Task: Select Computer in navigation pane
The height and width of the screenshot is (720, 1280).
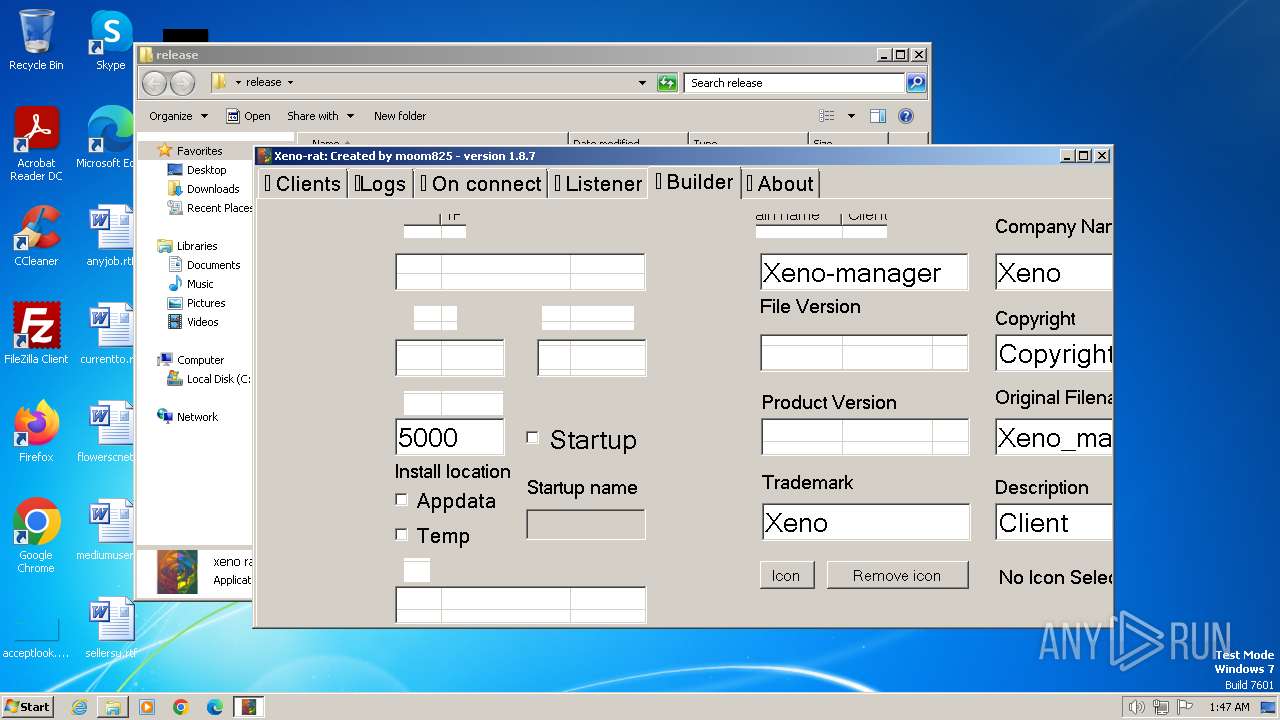Action: tap(200, 360)
